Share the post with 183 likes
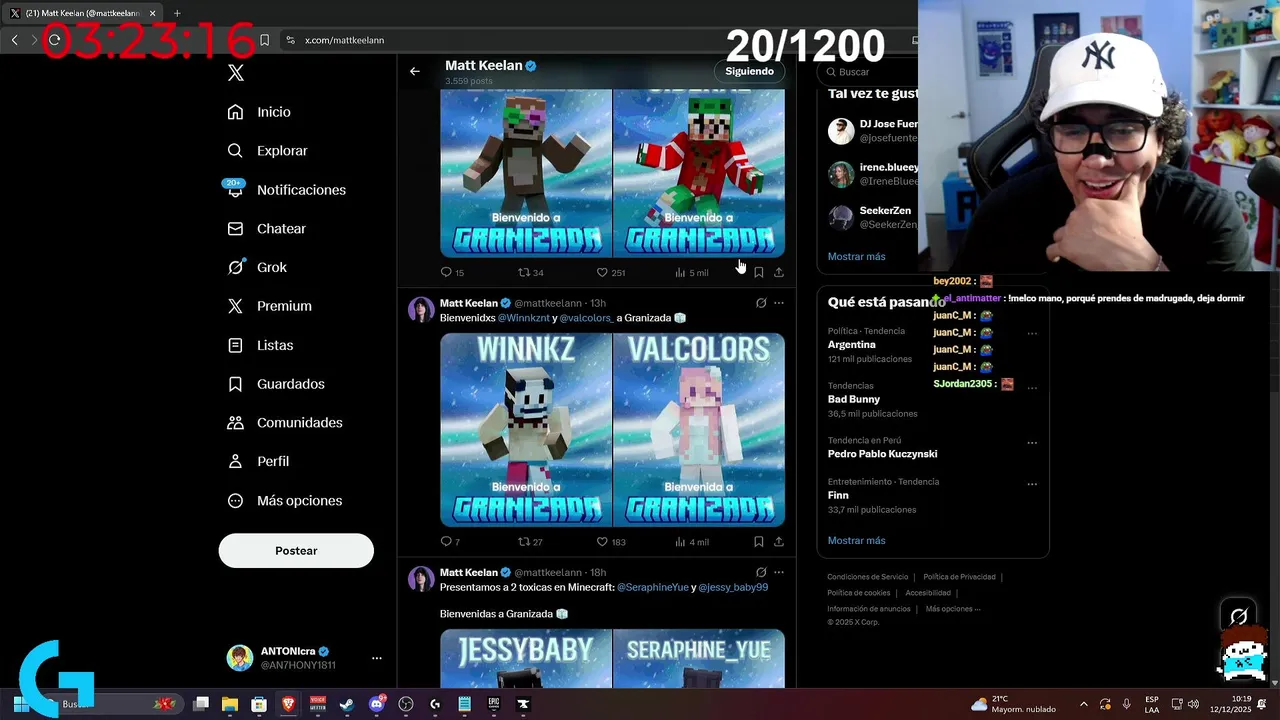1280x720 pixels. (779, 542)
